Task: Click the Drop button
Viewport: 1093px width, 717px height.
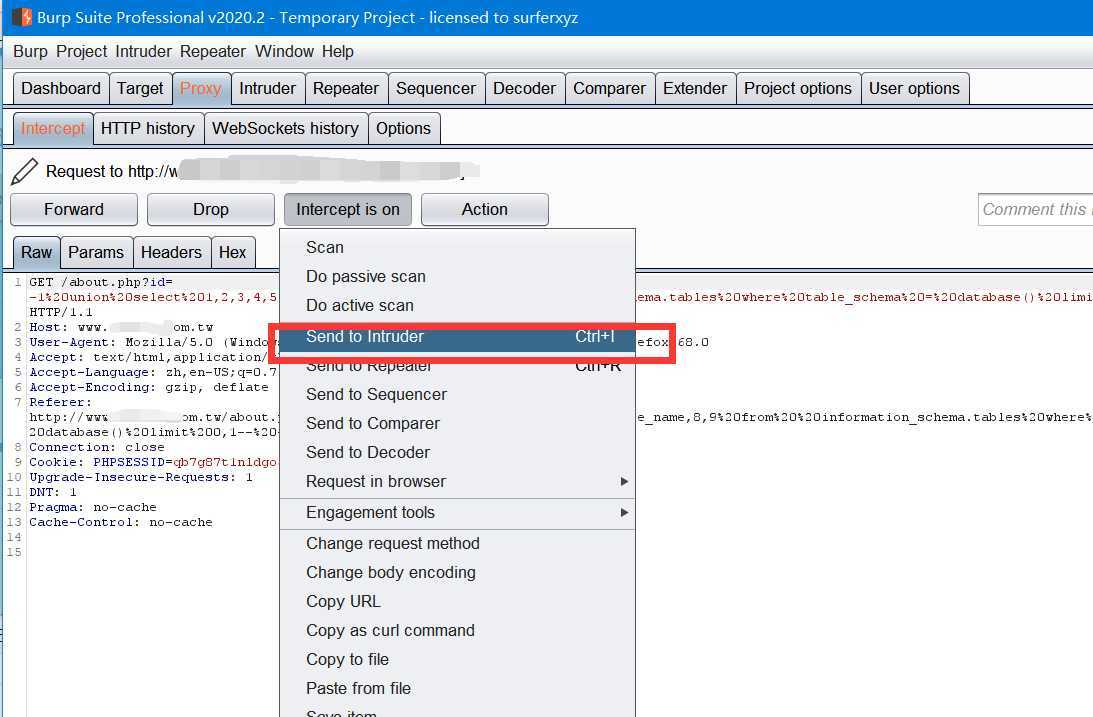Action: (211, 210)
